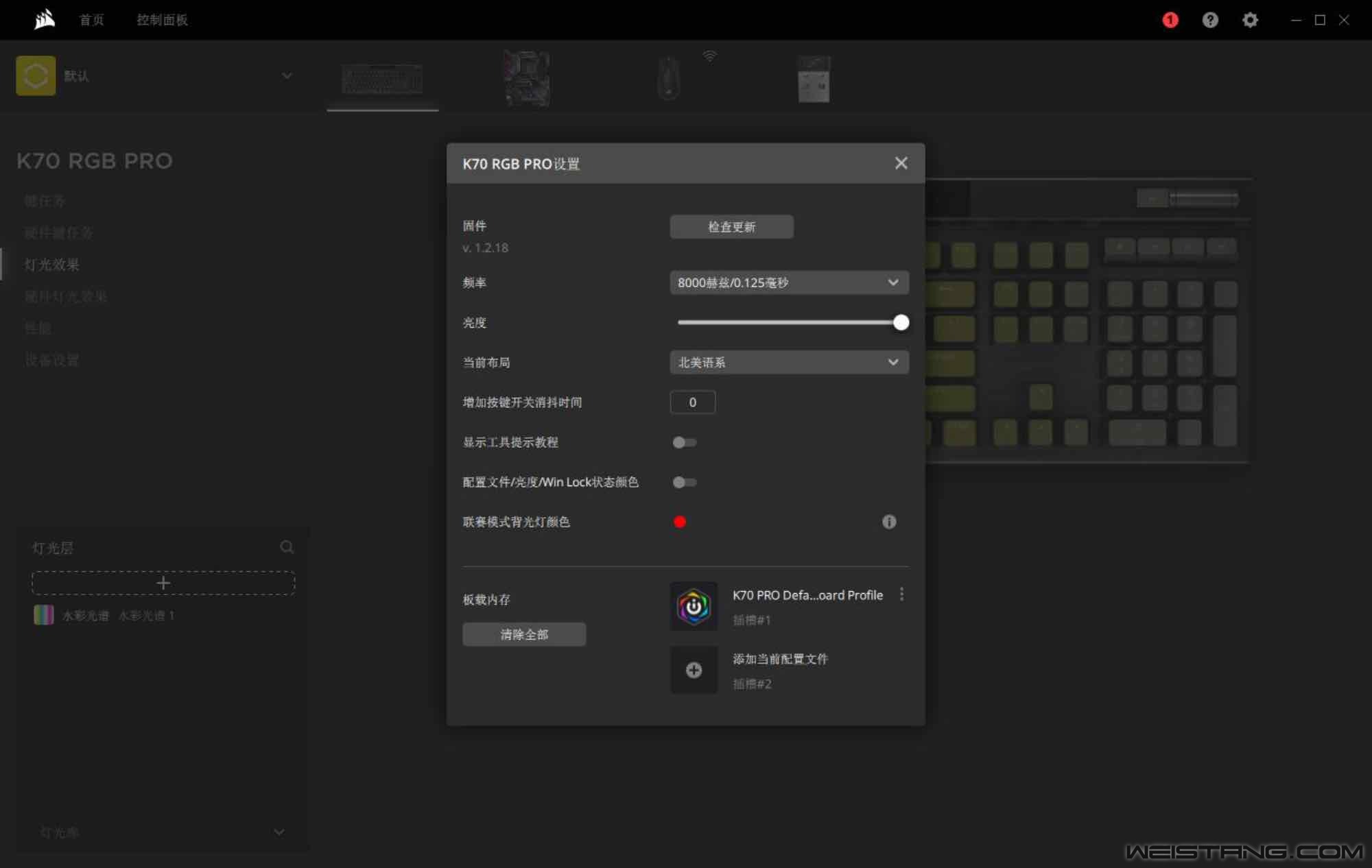Click the 插槽#1 slot label

tap(751, 620)
